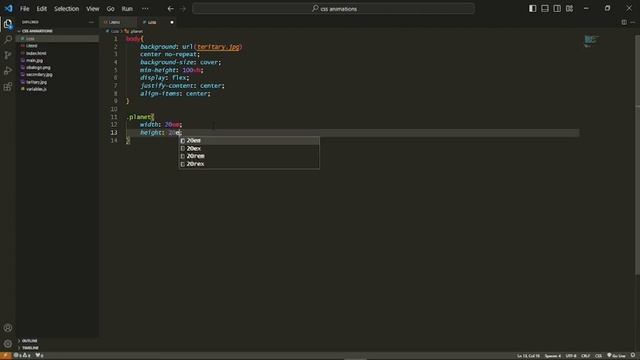Open Explorer Views and More Actions ellipsis
The width and height of the screenshot is (640, 360).
coord(91,22)
